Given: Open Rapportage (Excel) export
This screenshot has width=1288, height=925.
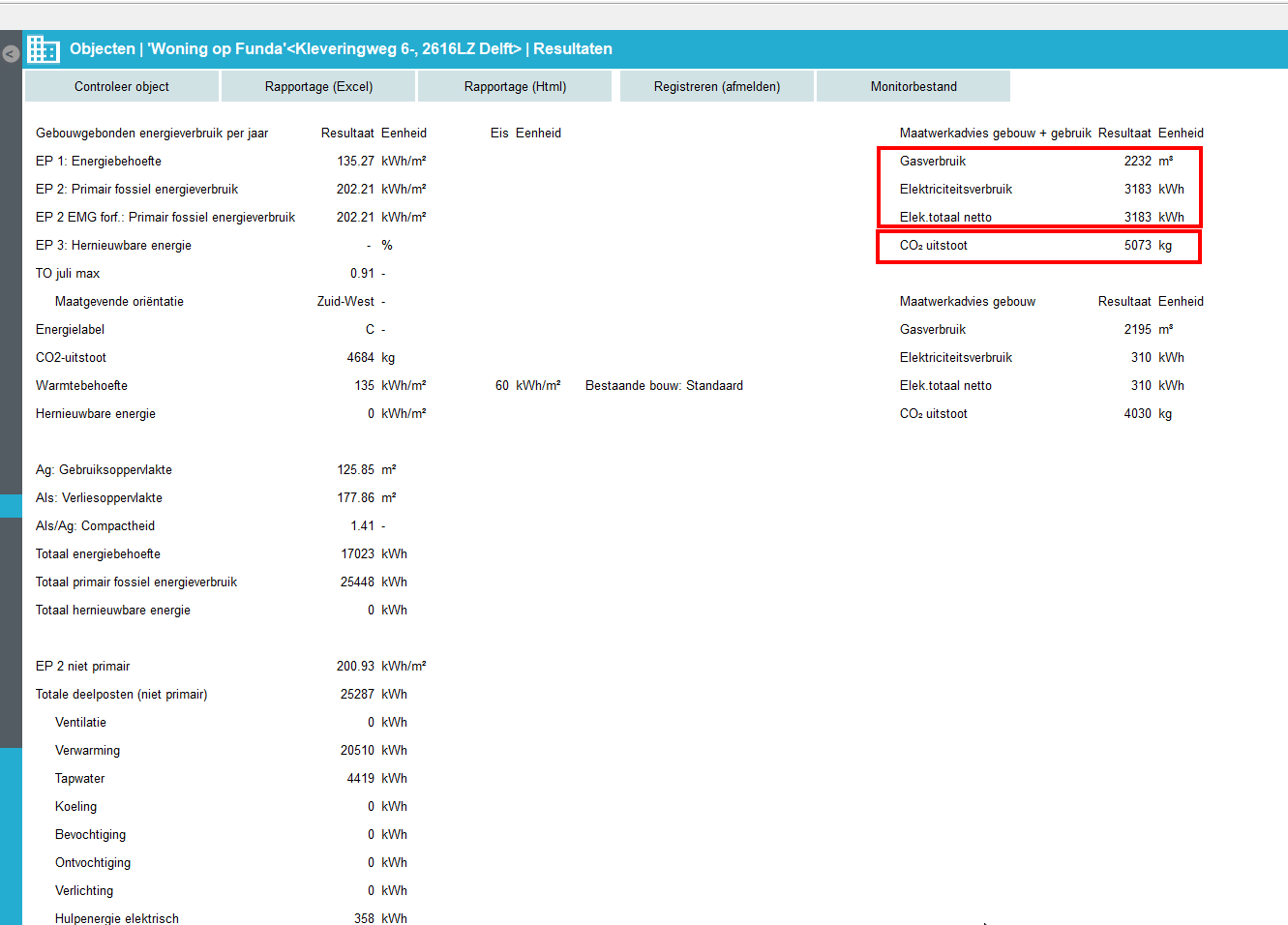Looking at the screenshot, I should click(318, 86).
